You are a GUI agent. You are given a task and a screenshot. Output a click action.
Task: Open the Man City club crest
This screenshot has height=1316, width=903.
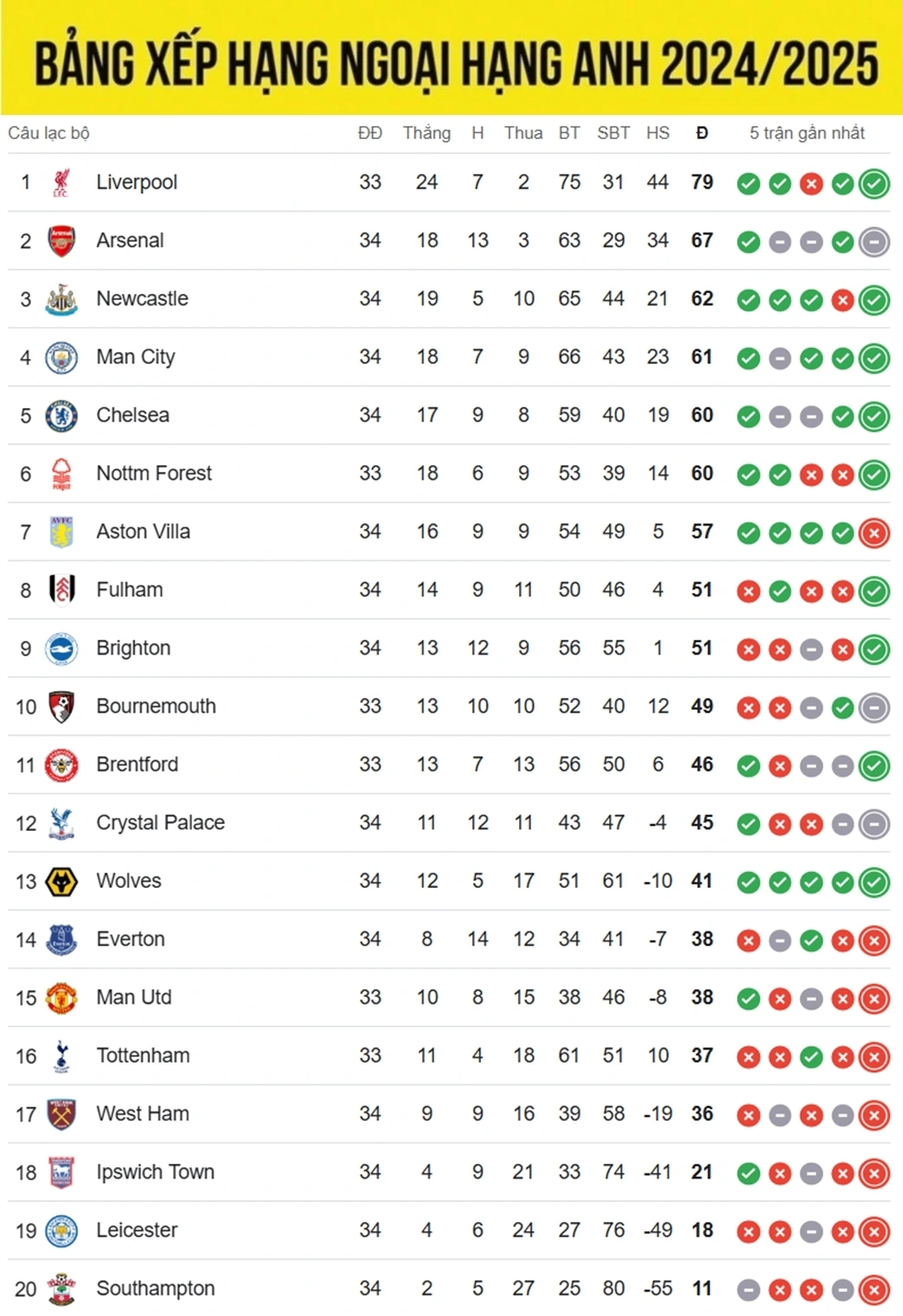pos(61,357)
